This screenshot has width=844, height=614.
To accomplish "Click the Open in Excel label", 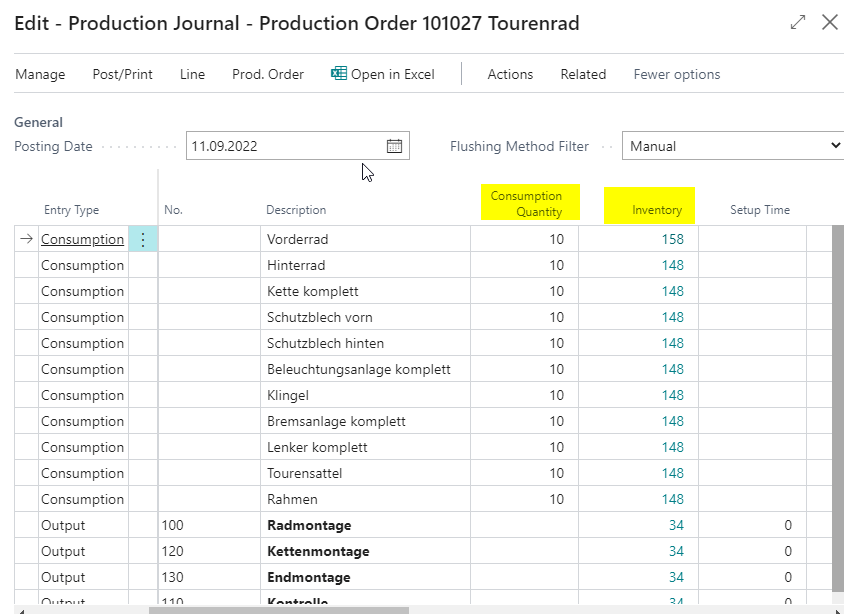I will (x=392, y=74).
